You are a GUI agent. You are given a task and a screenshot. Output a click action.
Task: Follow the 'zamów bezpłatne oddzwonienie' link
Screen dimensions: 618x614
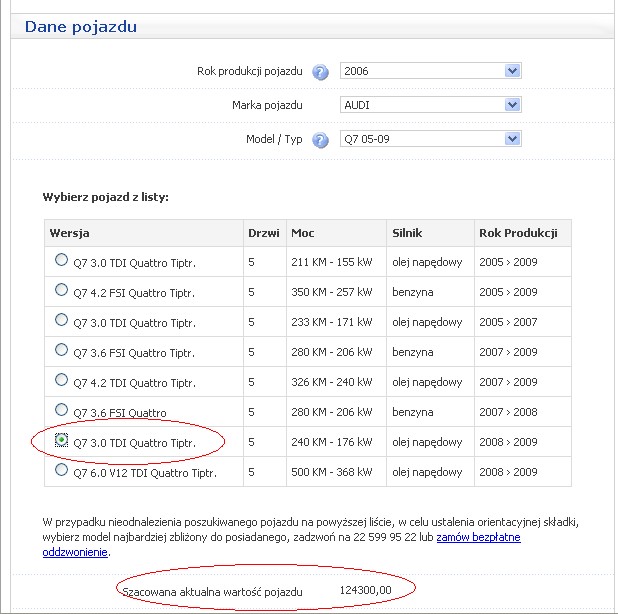pyautogui.click(x=478, y=537)
